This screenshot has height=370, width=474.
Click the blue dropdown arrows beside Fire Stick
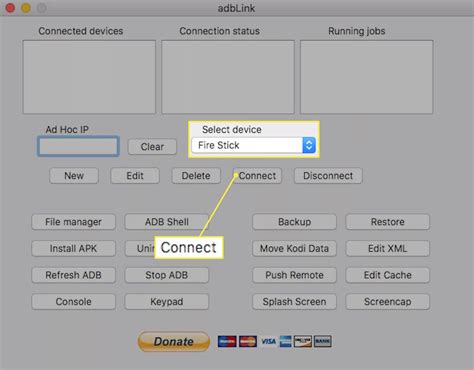309,145
